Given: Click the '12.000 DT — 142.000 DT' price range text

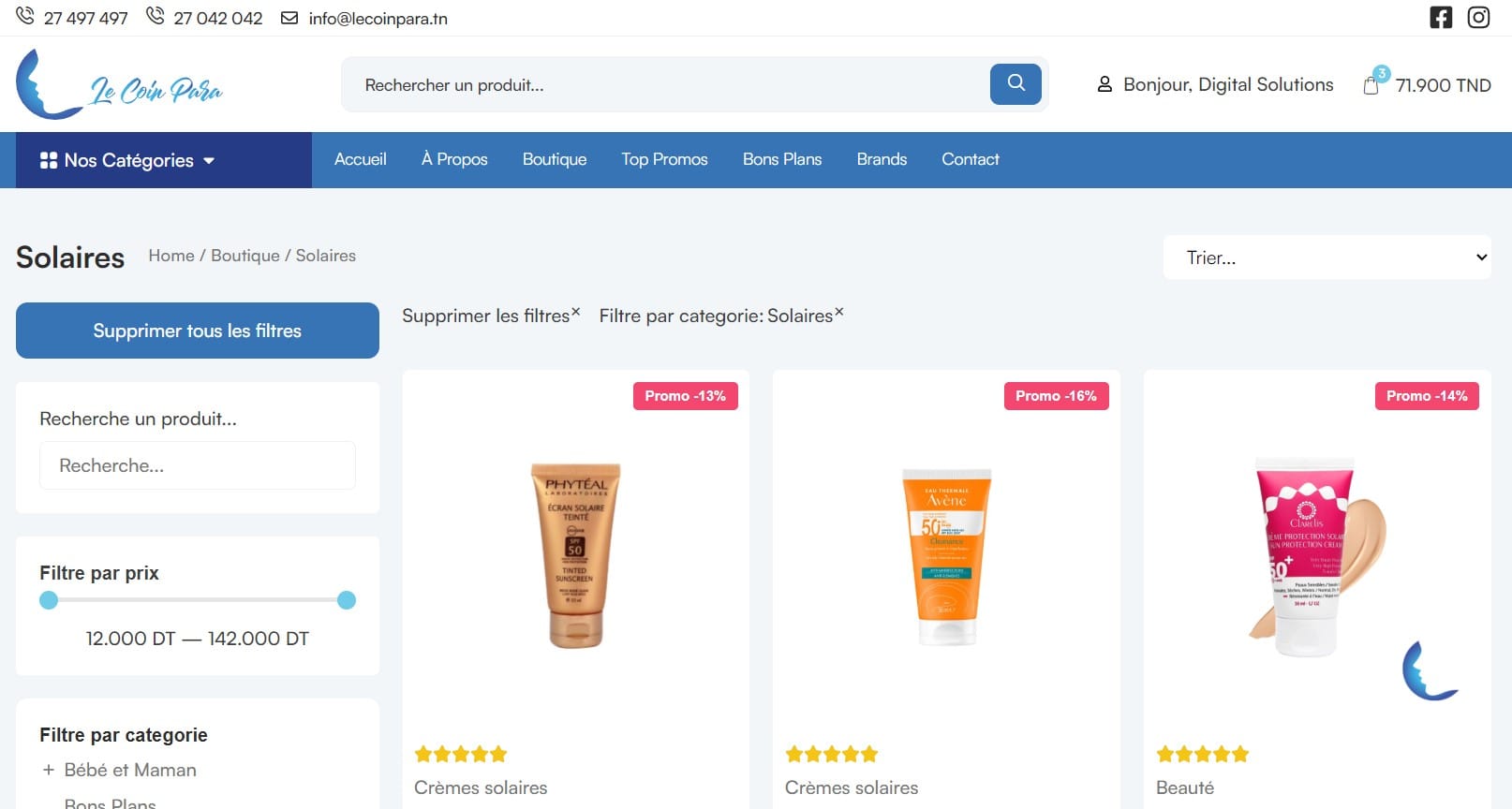Looking at the screenshot, I should point(198,639).
